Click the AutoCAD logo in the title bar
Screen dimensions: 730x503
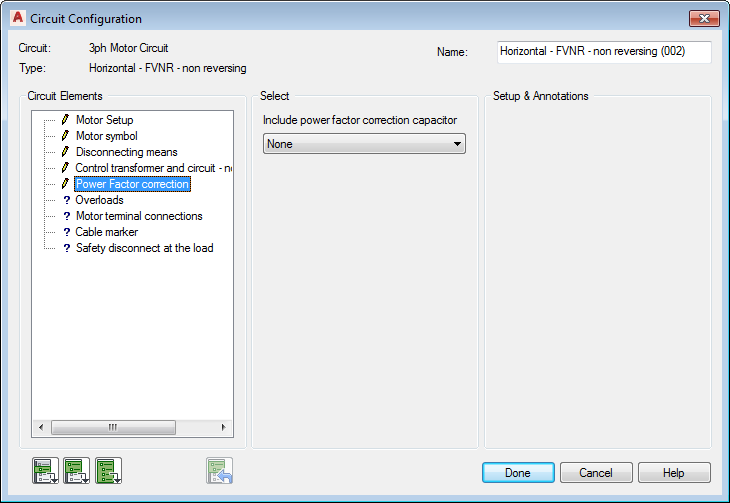[x=16, y=18]
